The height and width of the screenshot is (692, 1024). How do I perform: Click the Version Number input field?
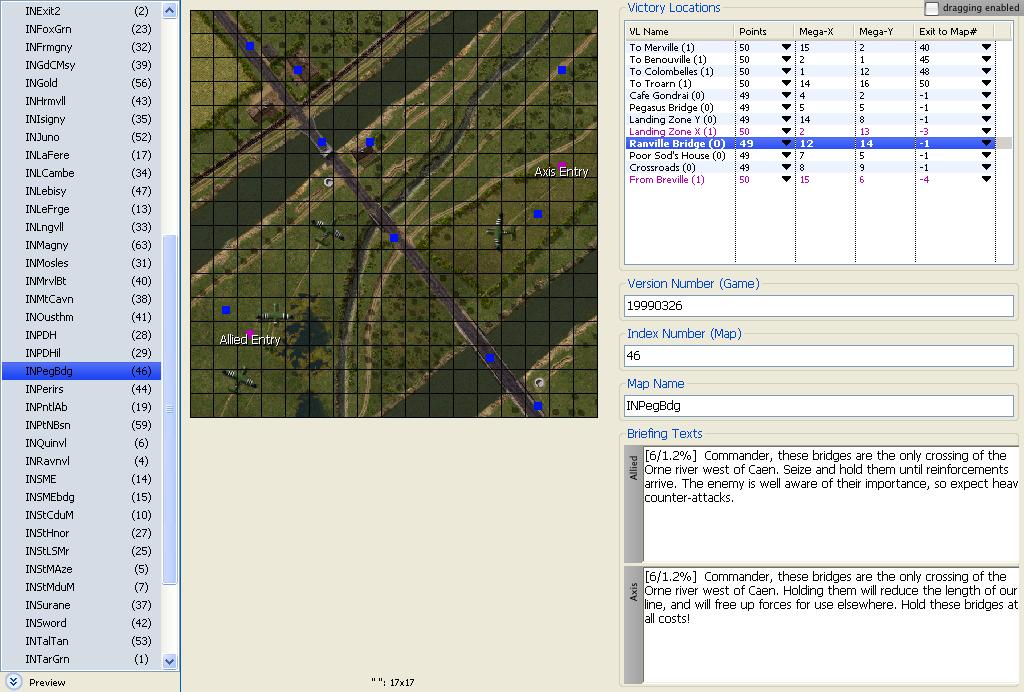pyautogui.click(x=819, y=306)
